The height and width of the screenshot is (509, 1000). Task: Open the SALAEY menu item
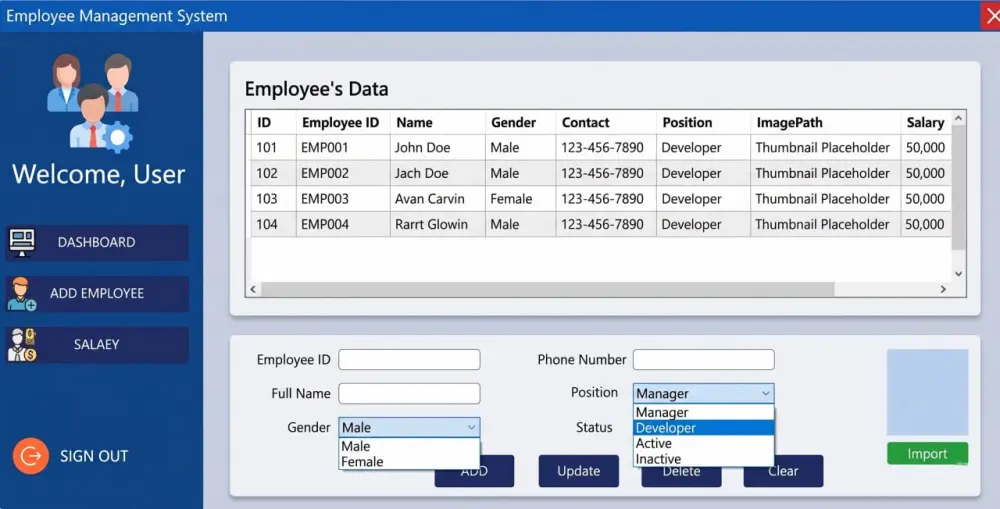pyautogui.click(x=98, y=344)
